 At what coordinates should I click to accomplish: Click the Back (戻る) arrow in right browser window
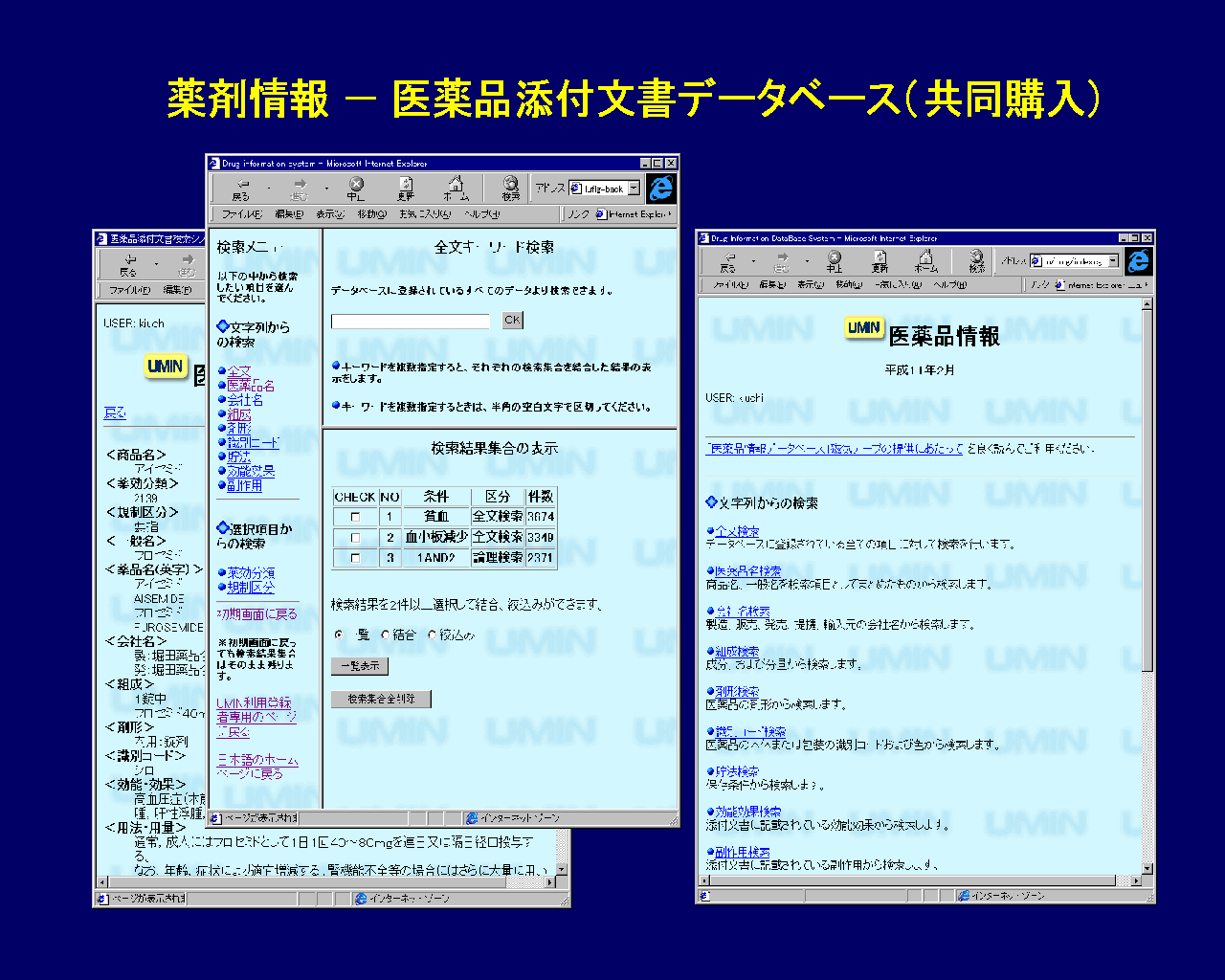coord(728,260)
